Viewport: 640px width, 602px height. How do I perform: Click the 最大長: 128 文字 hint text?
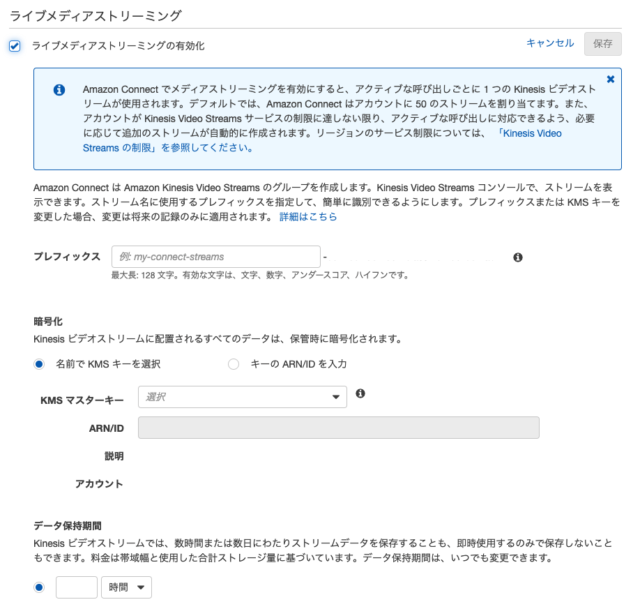(x=260, y=275)
